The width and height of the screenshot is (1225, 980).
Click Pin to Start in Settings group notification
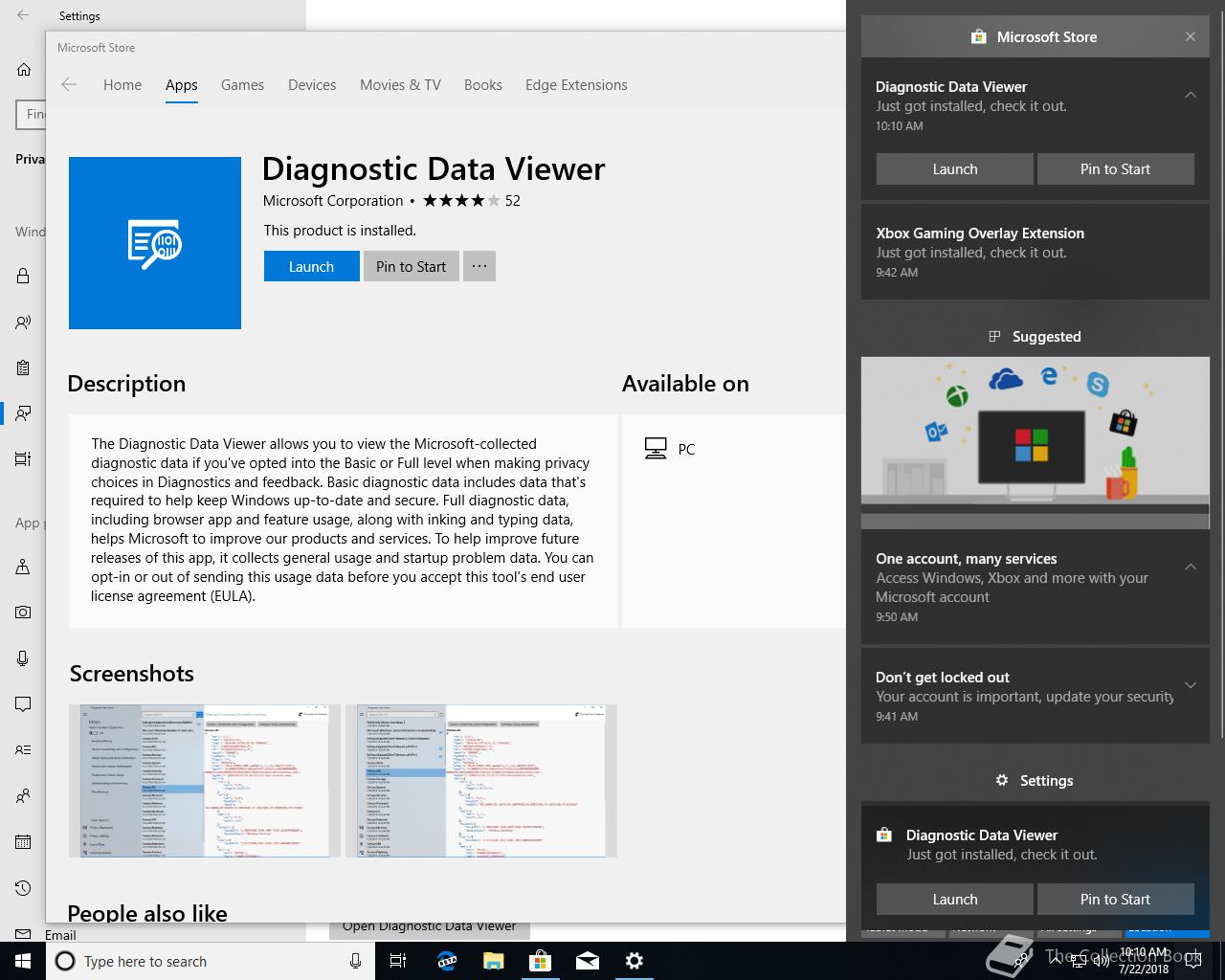[x=1116, y=899]
